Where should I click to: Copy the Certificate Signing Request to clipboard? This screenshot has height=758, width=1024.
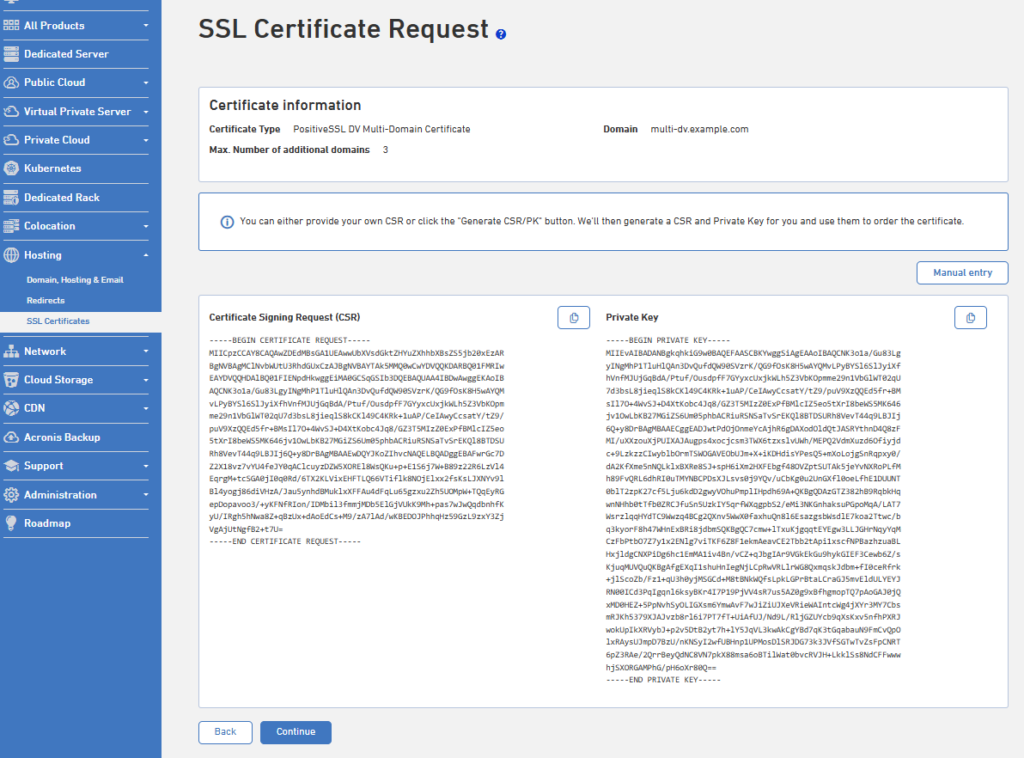(x=573, y=318)
